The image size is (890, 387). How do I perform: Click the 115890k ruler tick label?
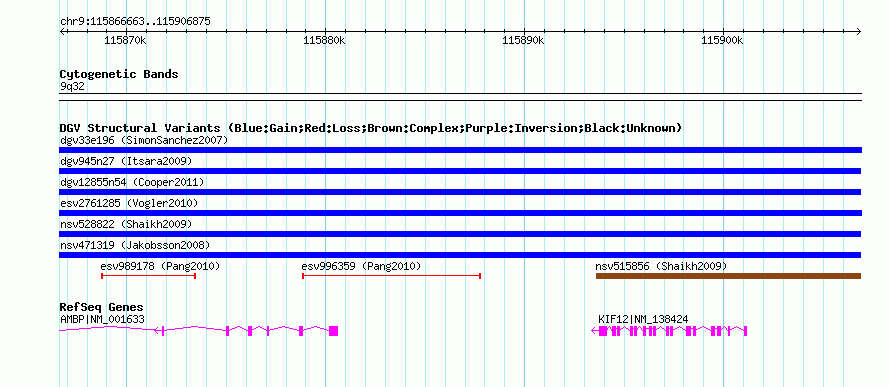click(523, 41)
